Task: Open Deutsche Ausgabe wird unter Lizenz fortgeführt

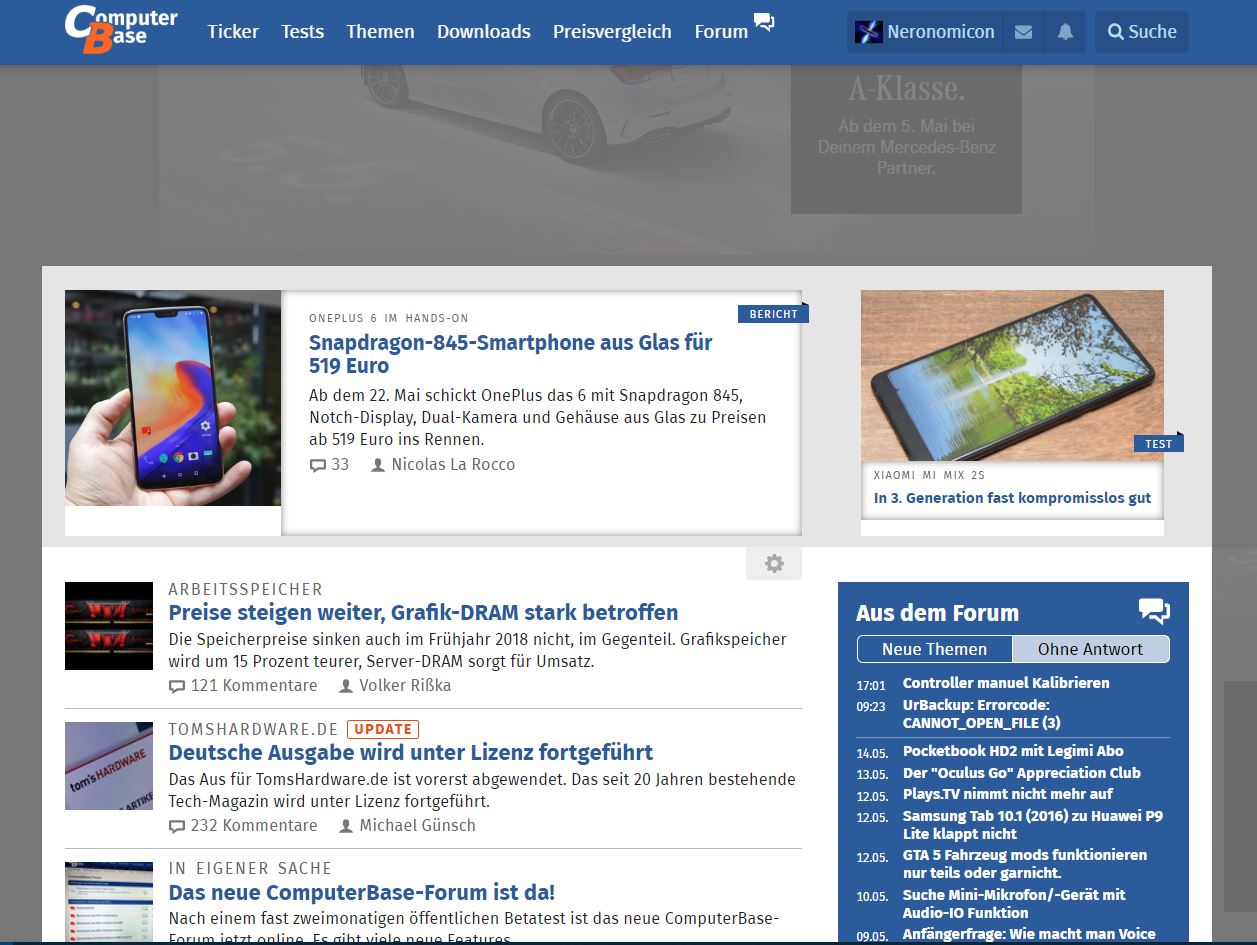Action: pyautogui.click(x=411, y=753)
